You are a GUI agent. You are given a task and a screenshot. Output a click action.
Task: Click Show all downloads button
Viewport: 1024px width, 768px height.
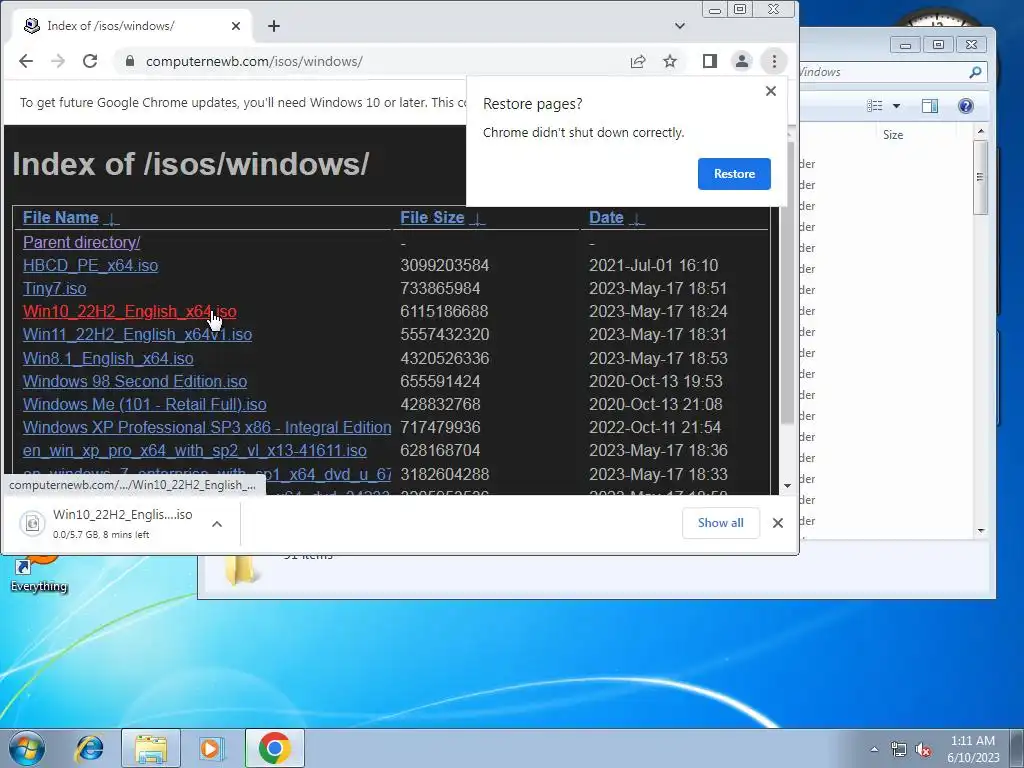720,523
